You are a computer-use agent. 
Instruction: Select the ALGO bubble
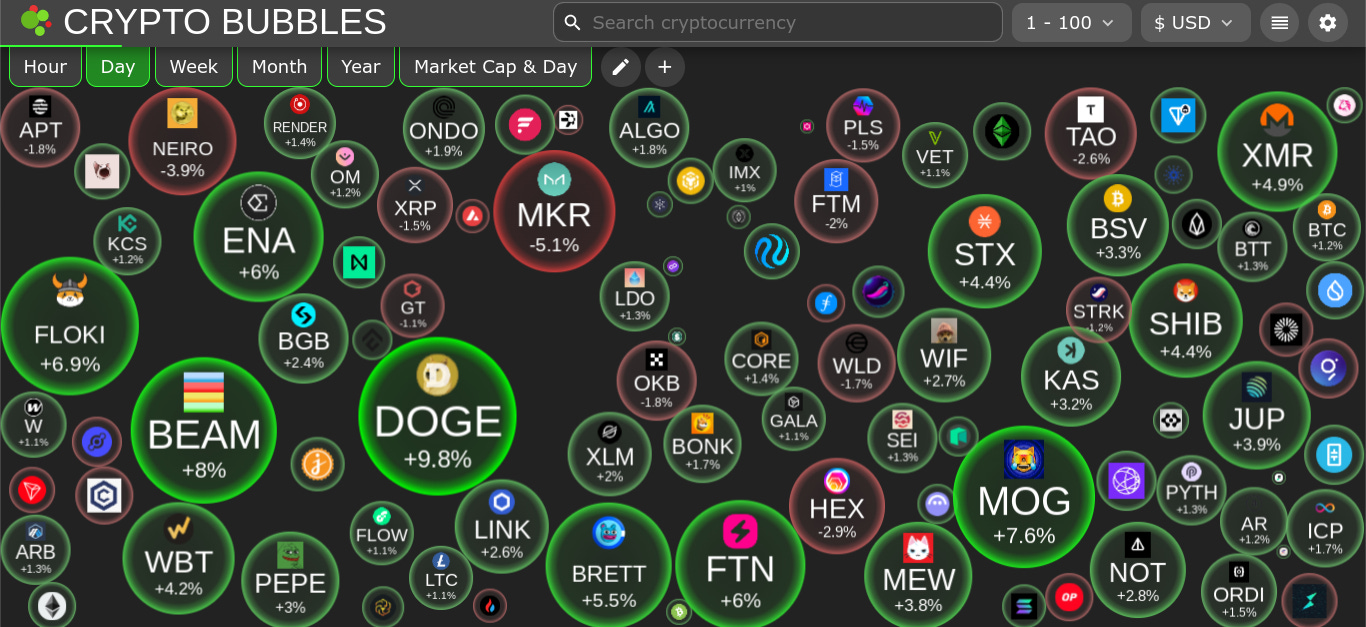point(649,128)
